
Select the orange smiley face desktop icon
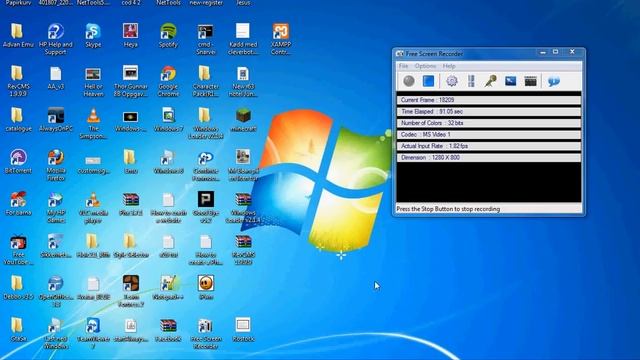tap(206, 287)
